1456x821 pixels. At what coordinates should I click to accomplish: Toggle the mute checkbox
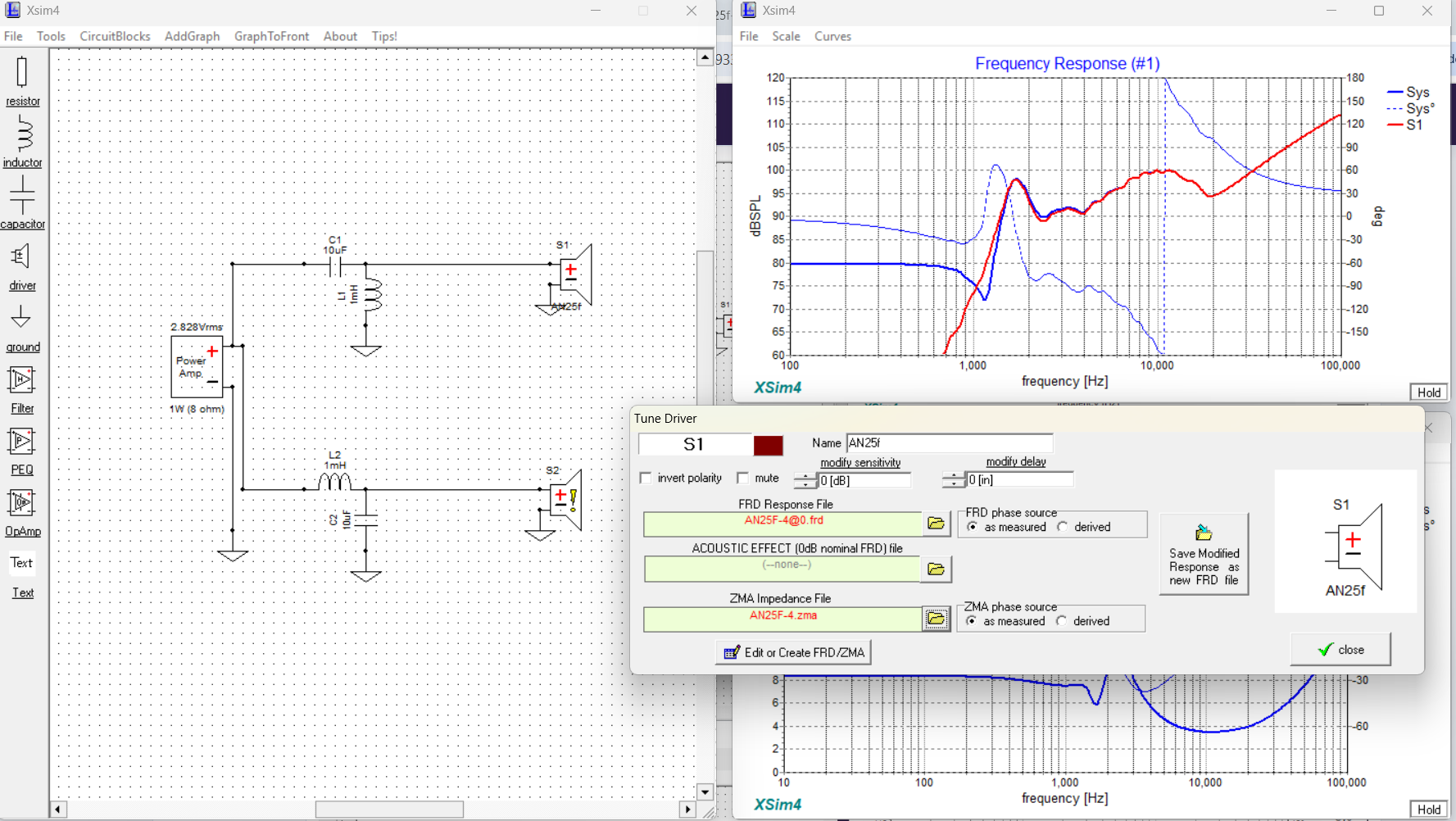point(743,478)
